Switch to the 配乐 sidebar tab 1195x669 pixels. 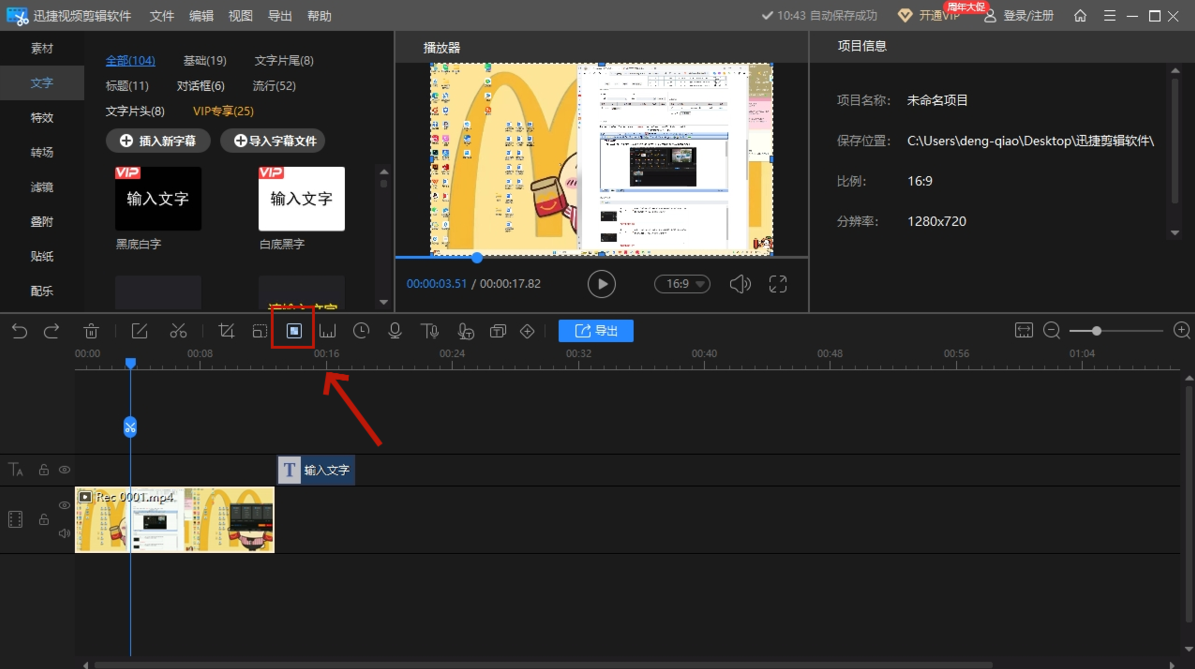[x=42, y=291]
